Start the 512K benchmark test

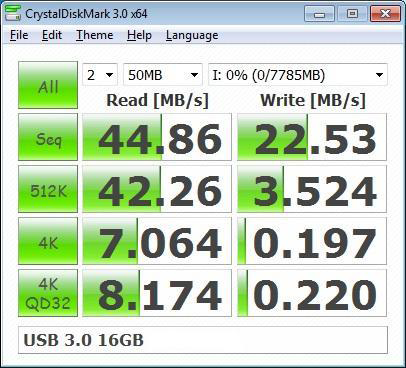tap(48, 189)
